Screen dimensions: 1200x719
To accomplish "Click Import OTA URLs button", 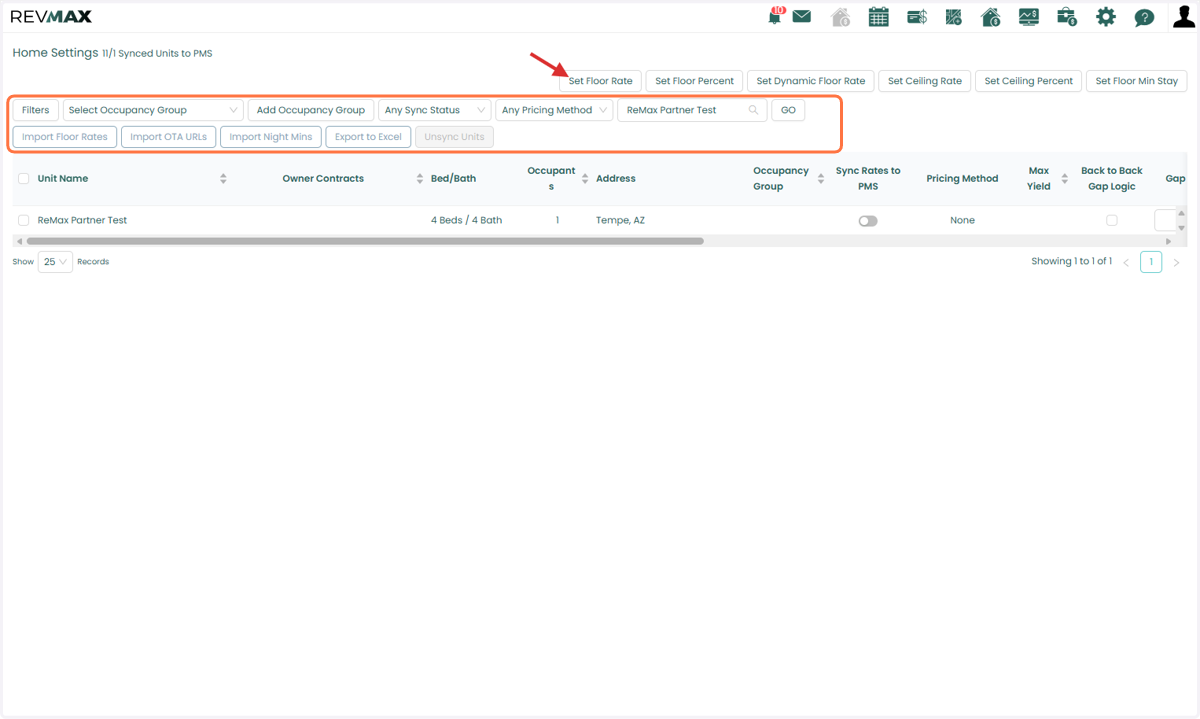I will coord(168,137).
